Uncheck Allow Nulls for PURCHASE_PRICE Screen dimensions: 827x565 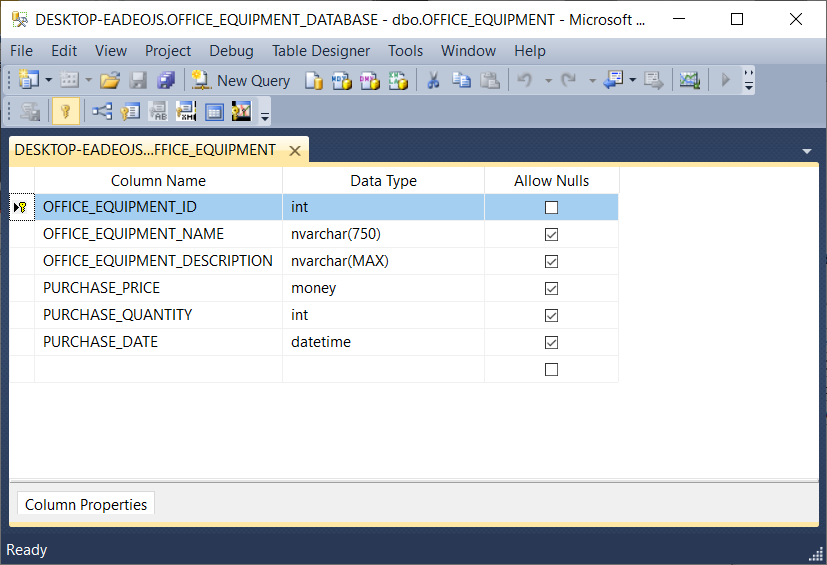(x=551, y=288)
